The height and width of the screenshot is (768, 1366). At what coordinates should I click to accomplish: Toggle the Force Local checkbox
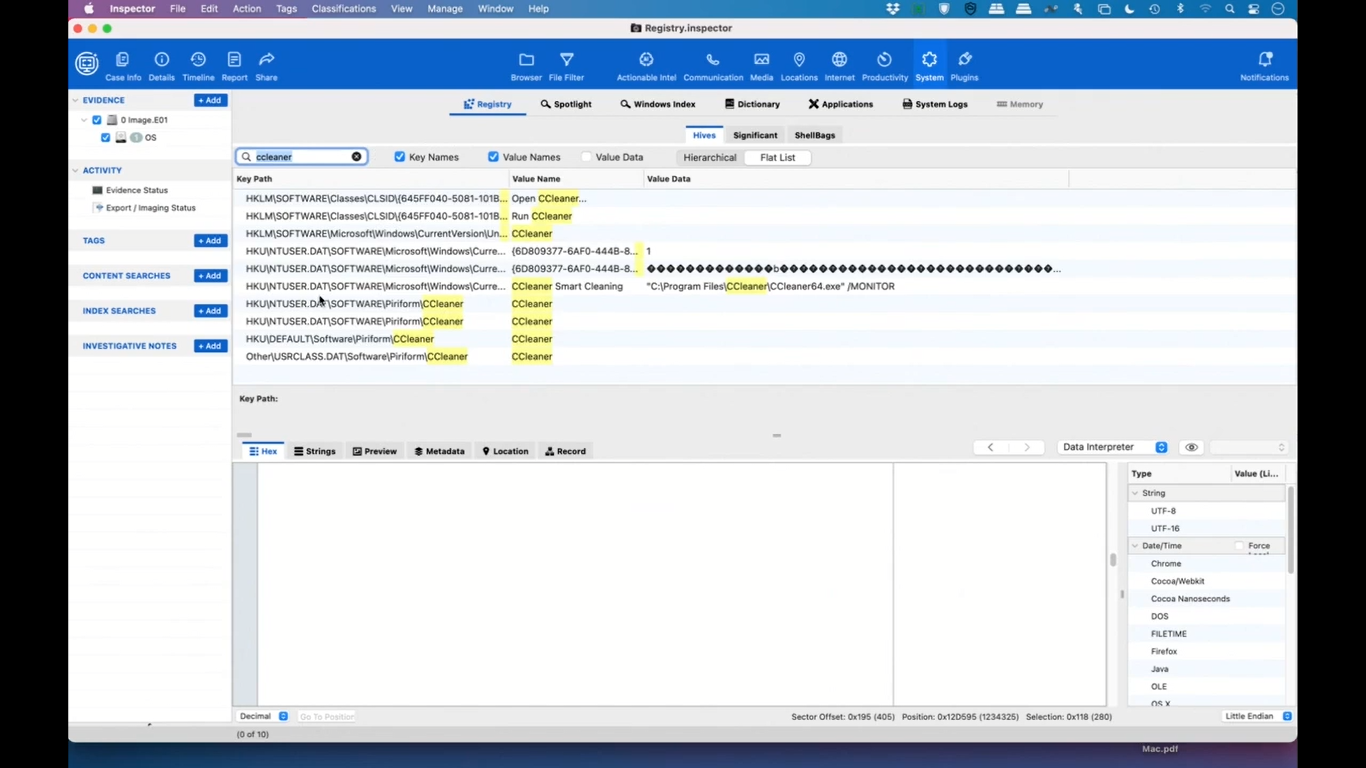(1239, 546)
